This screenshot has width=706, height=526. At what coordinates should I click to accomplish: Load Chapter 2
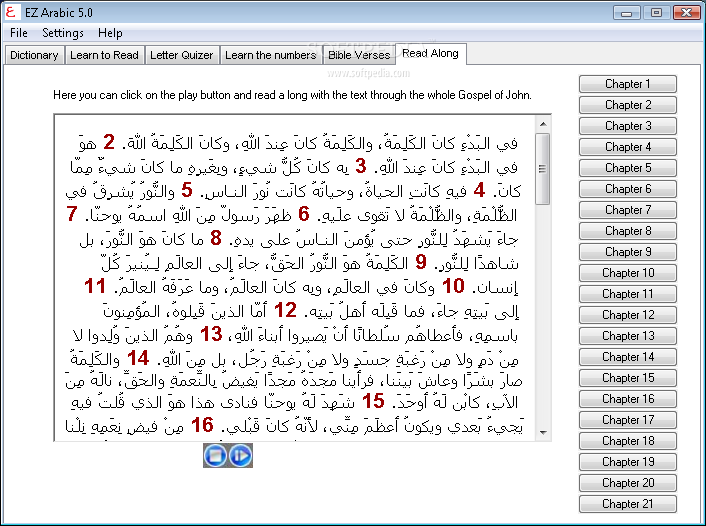tap(628, 105)
